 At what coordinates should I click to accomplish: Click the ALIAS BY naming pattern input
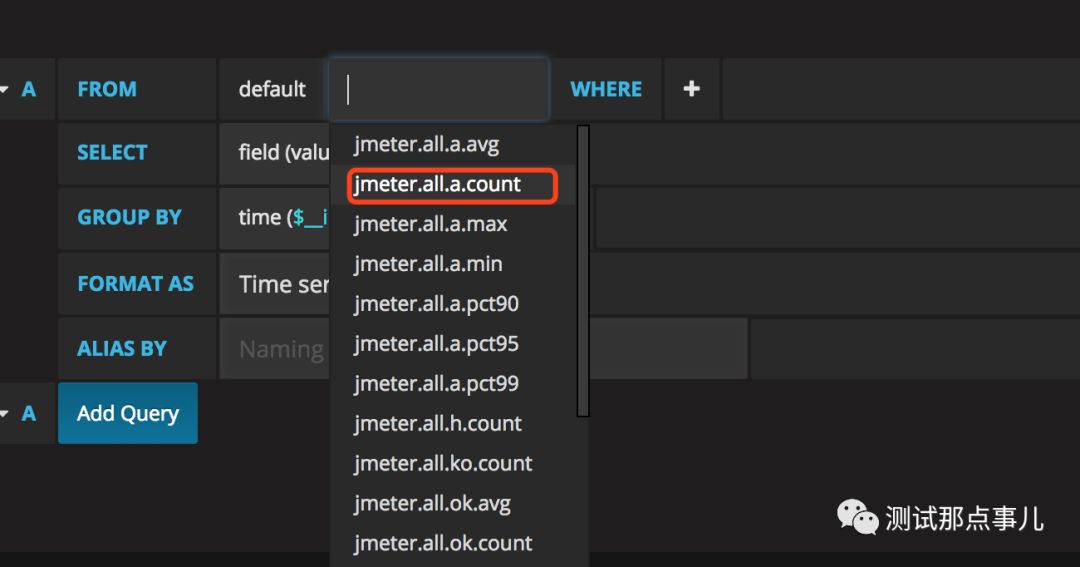483,349
